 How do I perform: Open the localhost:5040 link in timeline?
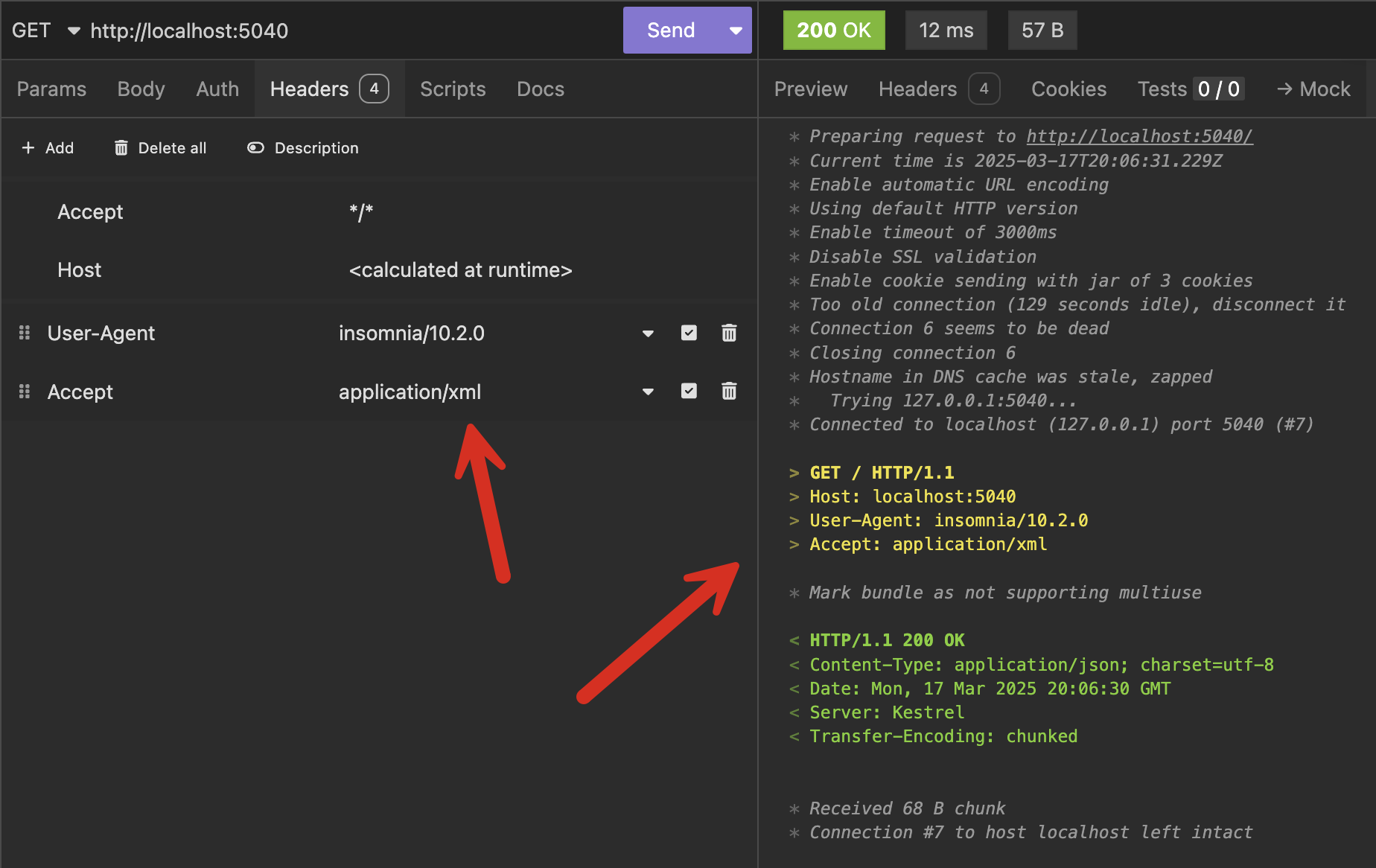1139,136
